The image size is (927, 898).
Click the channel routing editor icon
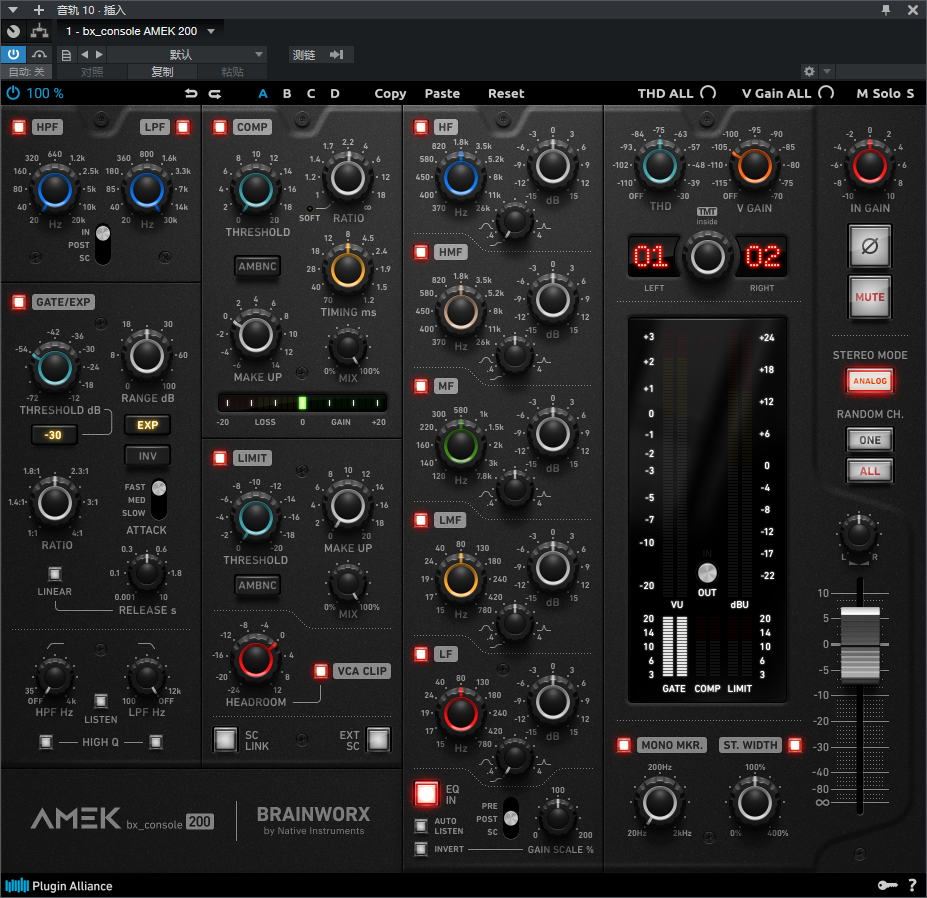click(x=40, y=31)
